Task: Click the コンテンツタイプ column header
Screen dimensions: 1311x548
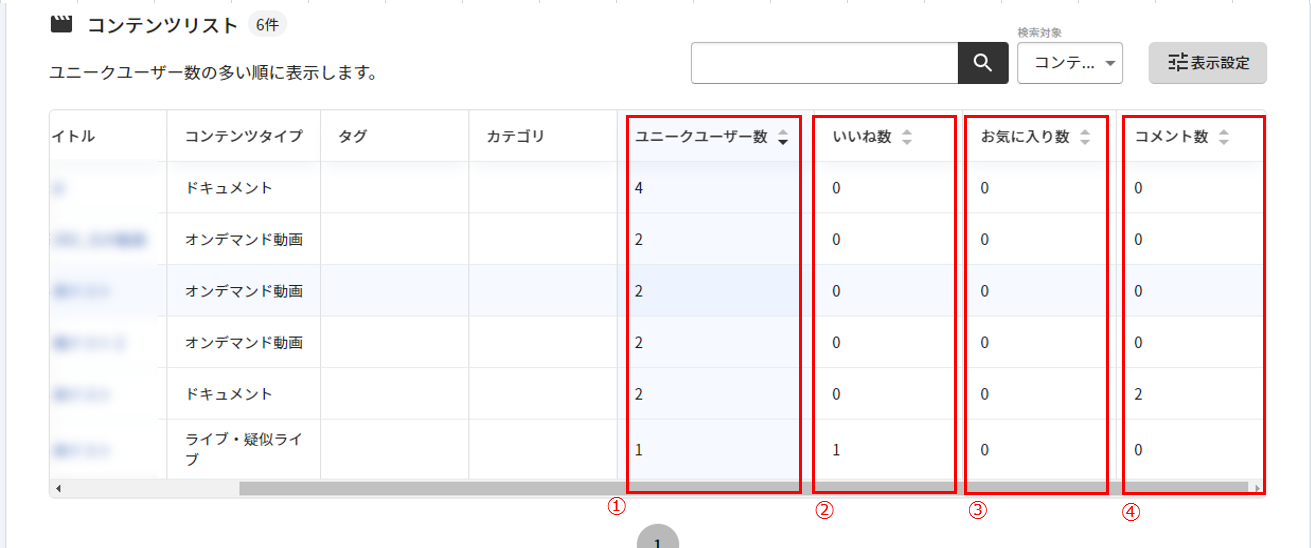Action: coord(243,137)
